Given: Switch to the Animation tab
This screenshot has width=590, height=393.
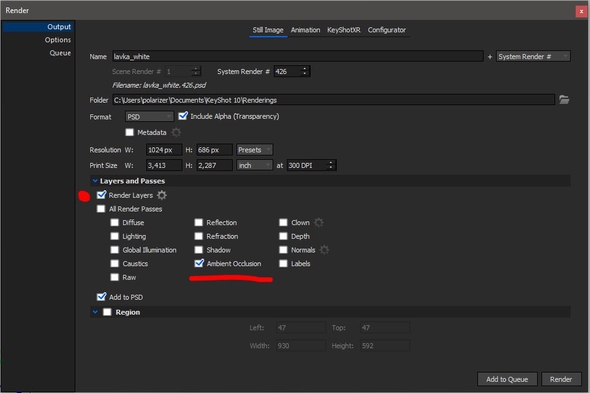Looking at the screenshot, I should (305, 30).
